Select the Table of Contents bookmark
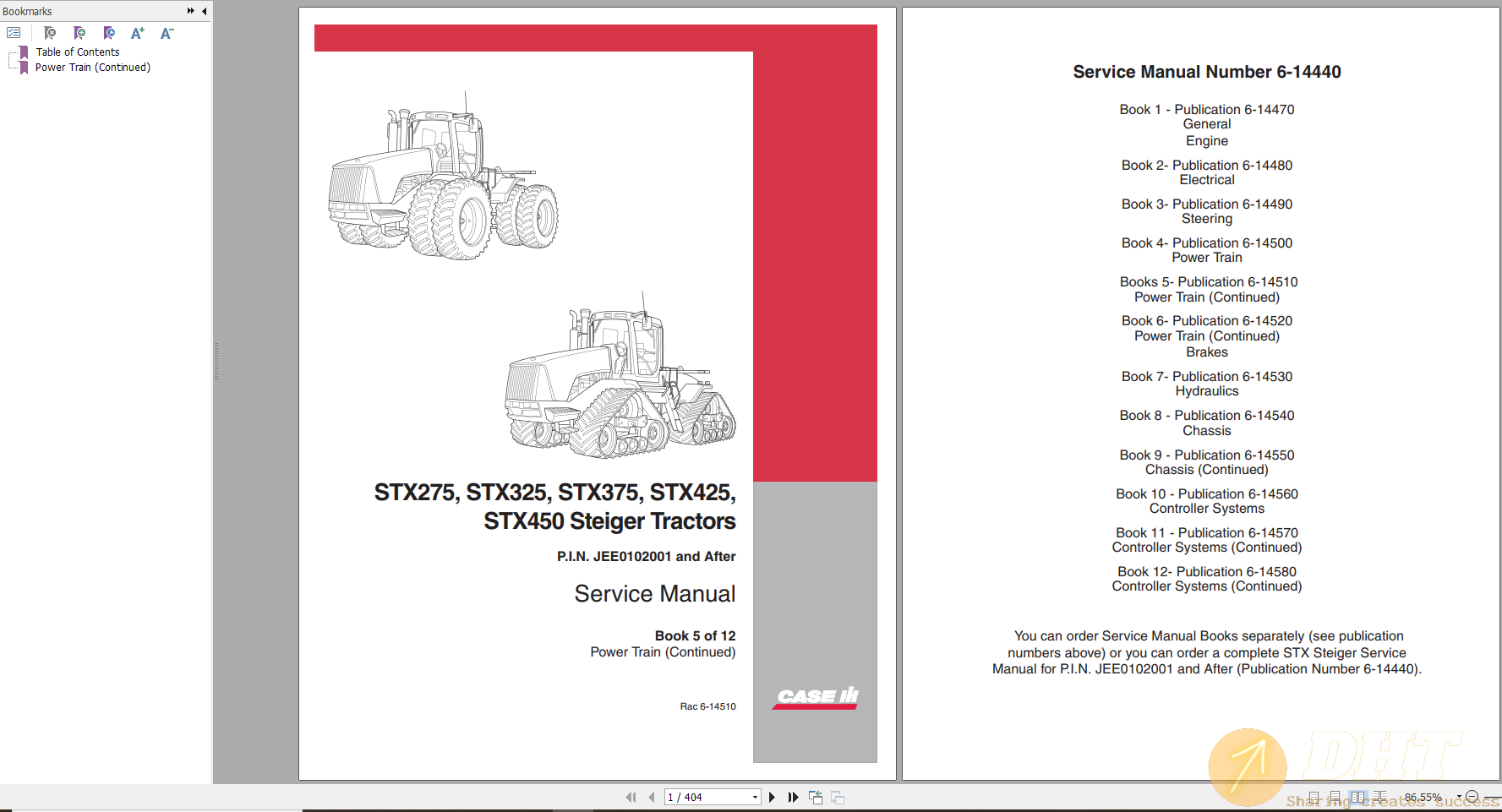This screenshot has width=1502, height=812. coord(78,52)
